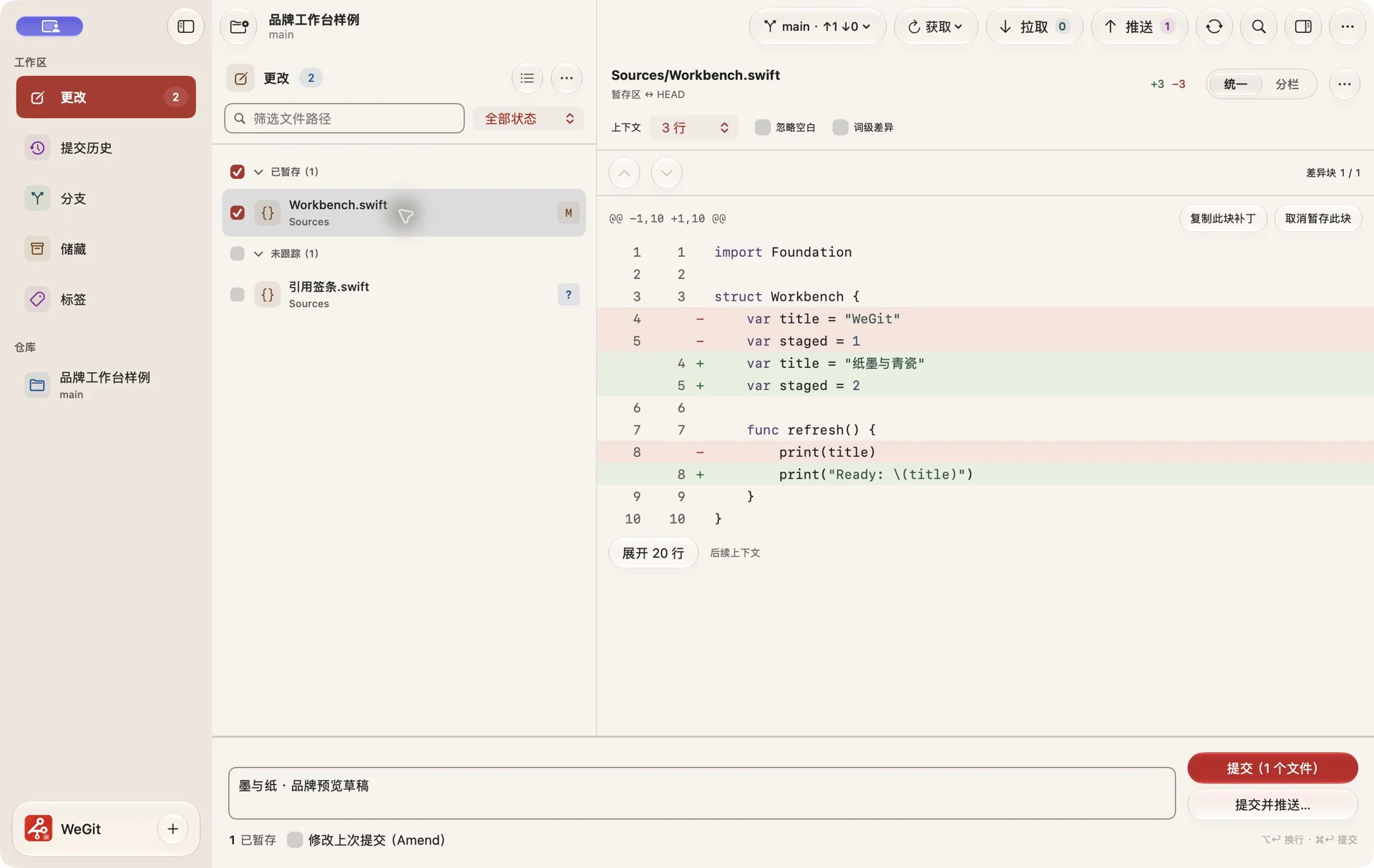Switch diff view to 分栏
This screenshot has width=1374, height=868.
click(1287, 84)
